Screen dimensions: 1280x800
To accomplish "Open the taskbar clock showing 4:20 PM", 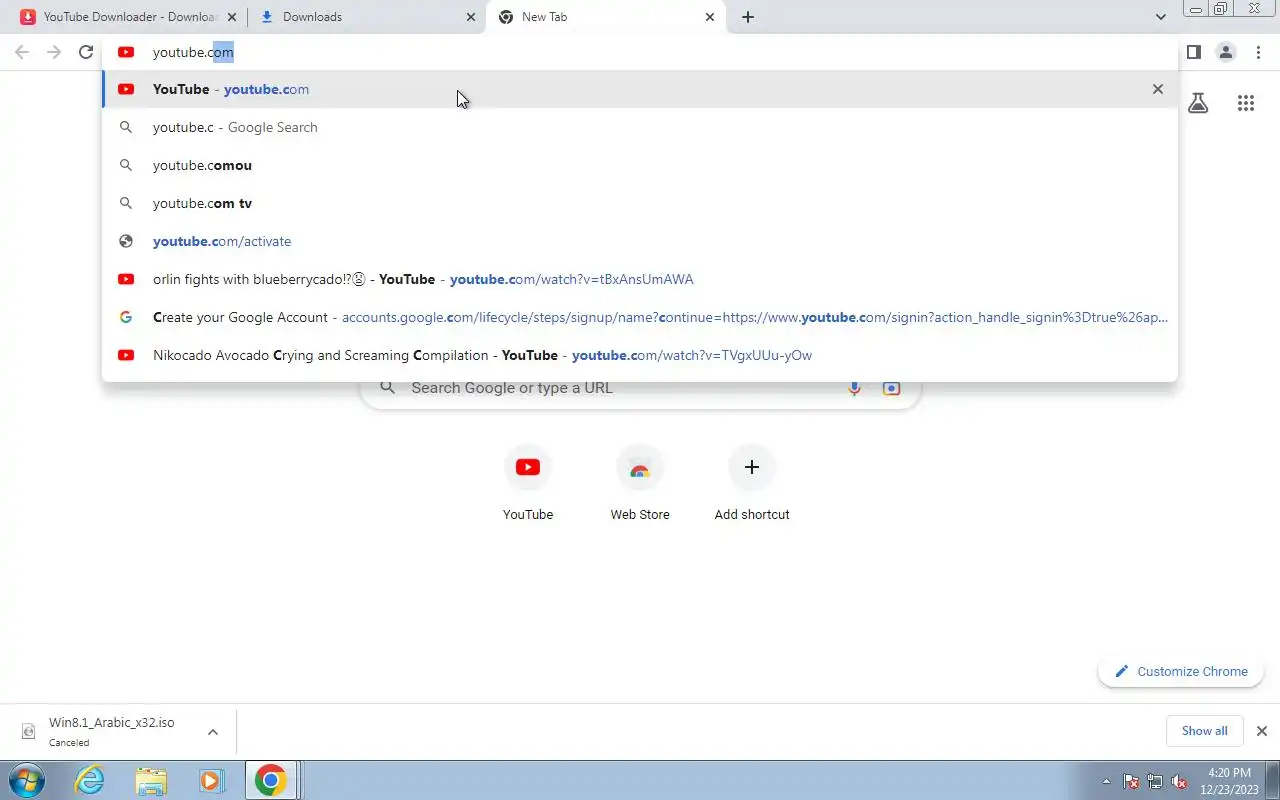I will click(x=1231, y=781).
